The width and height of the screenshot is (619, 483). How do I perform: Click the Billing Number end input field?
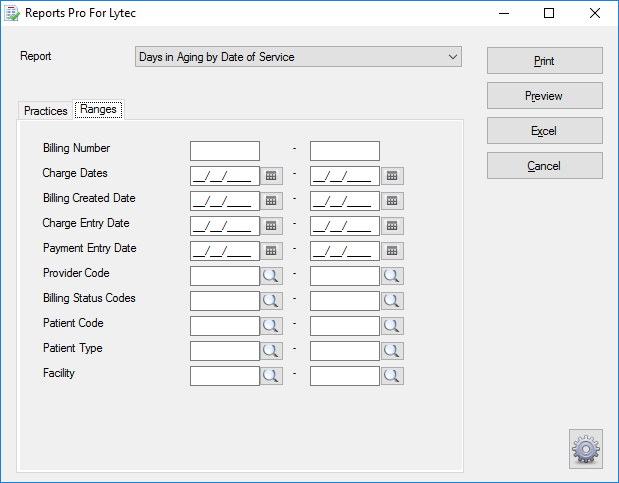point(345,151)
